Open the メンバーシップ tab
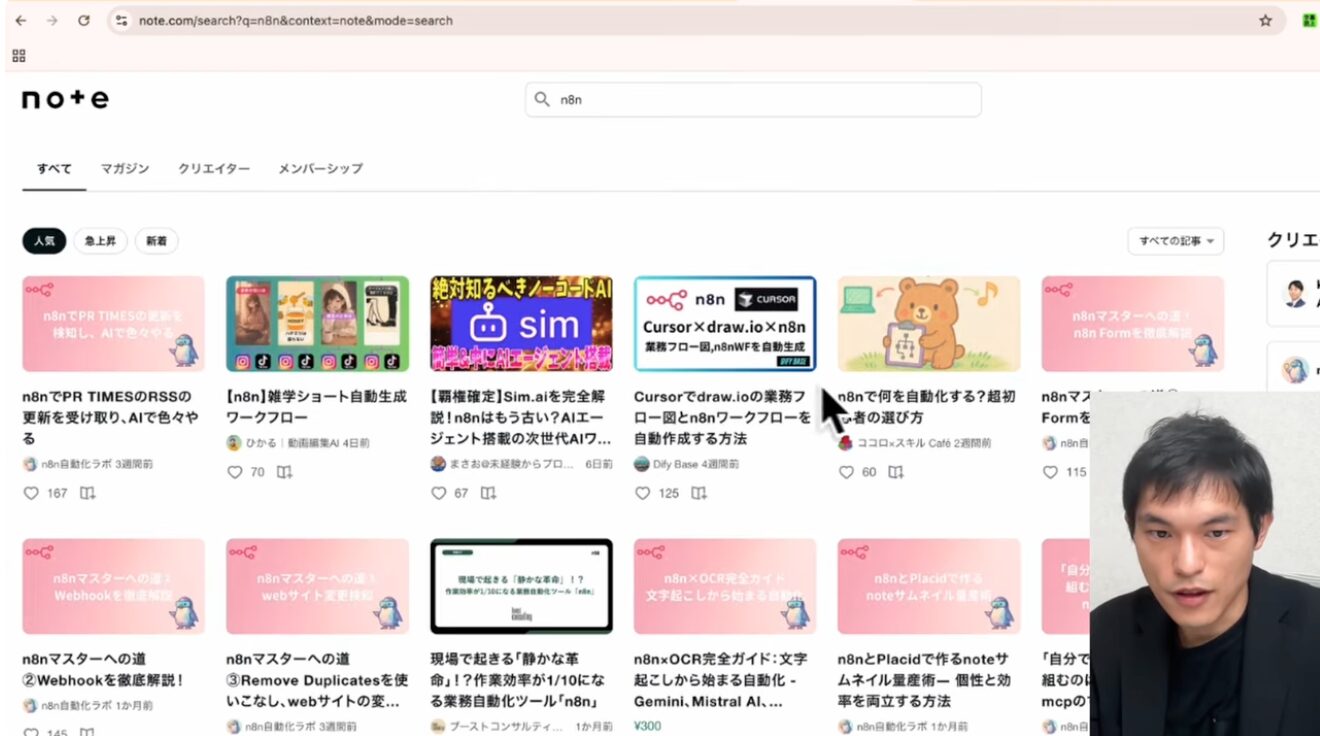This screenshot has width=1320, height=736. coord(320,169)
